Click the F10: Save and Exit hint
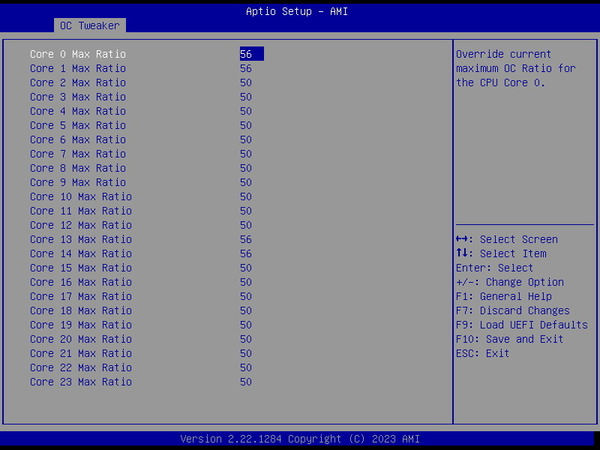Viewport: 600px width, 450px height. pyautogui.click(x=509, y=339)
